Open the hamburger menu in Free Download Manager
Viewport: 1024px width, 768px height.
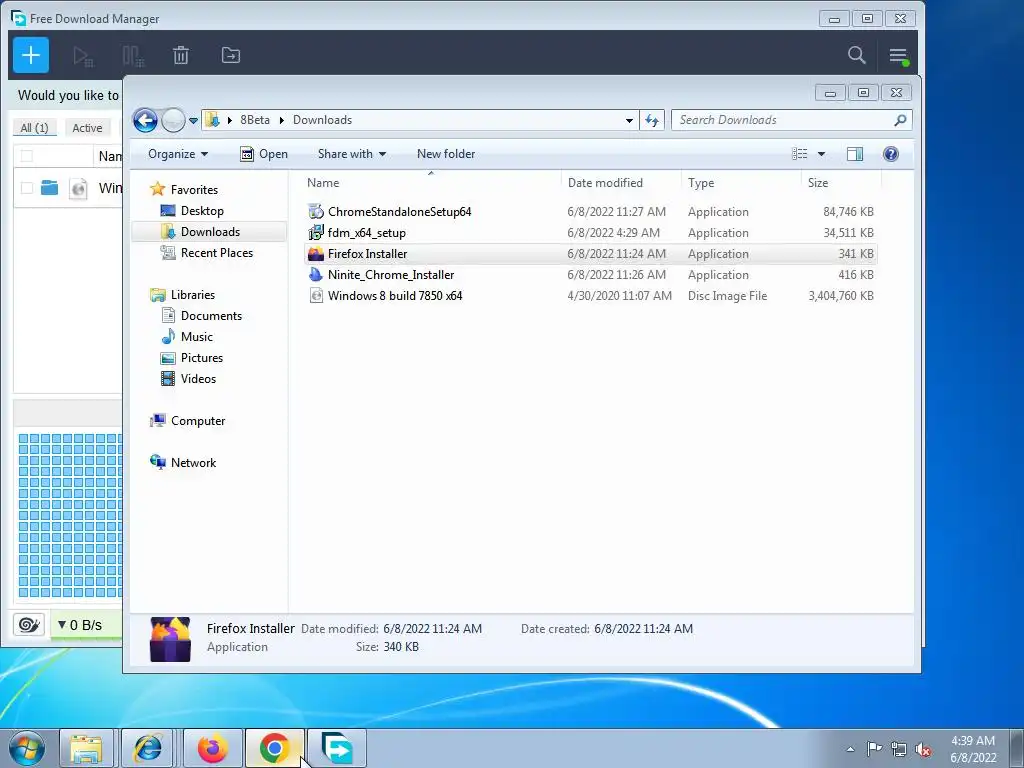[898, 56]
